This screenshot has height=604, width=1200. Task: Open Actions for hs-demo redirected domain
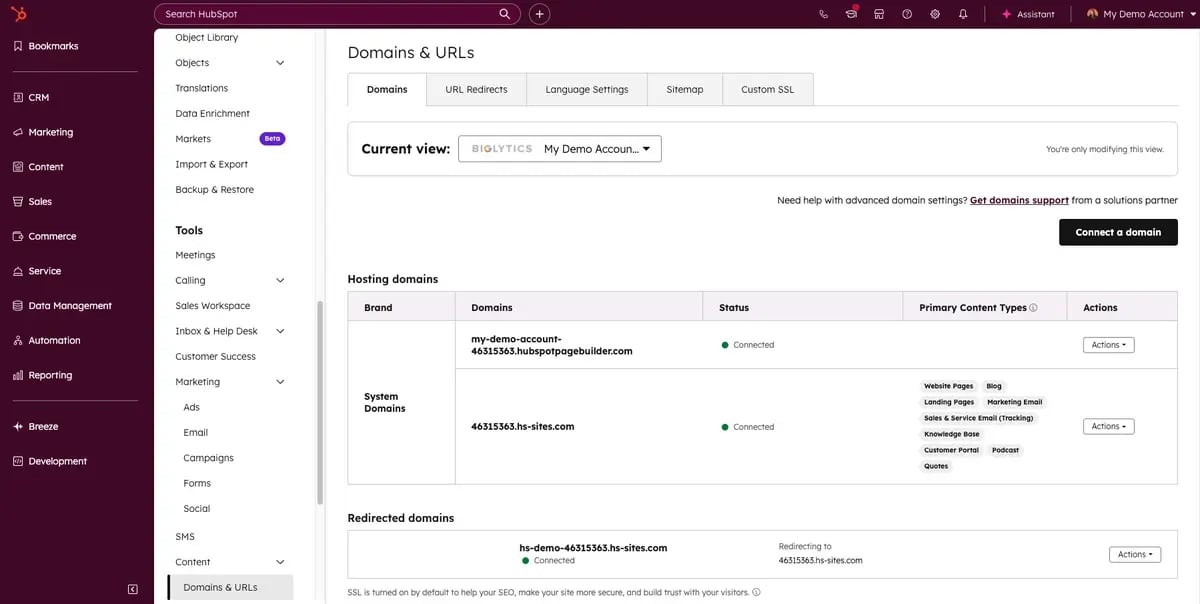pyautogui.click(x=1135, y=554)
